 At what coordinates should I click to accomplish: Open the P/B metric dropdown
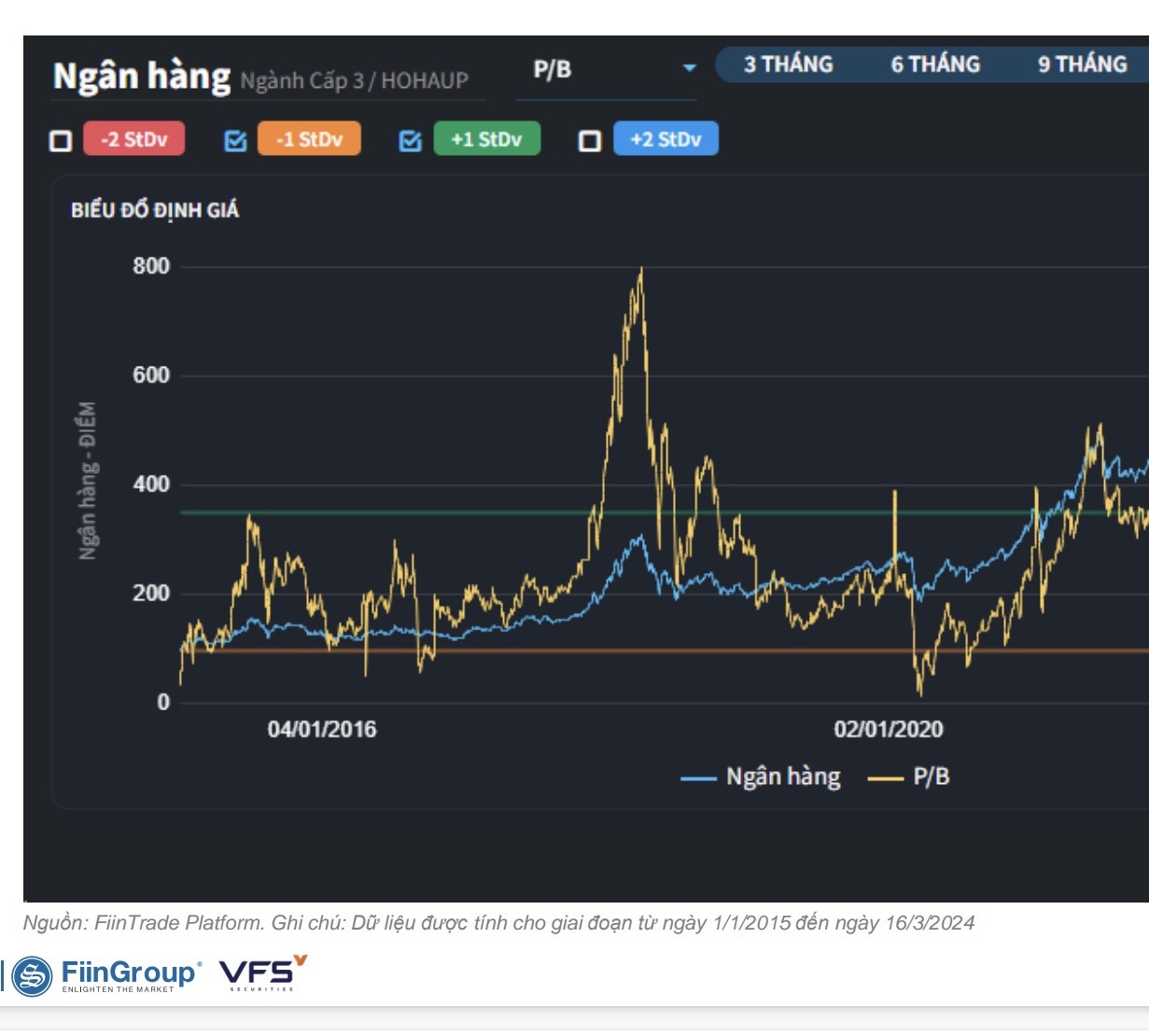[x=605, y=70]
